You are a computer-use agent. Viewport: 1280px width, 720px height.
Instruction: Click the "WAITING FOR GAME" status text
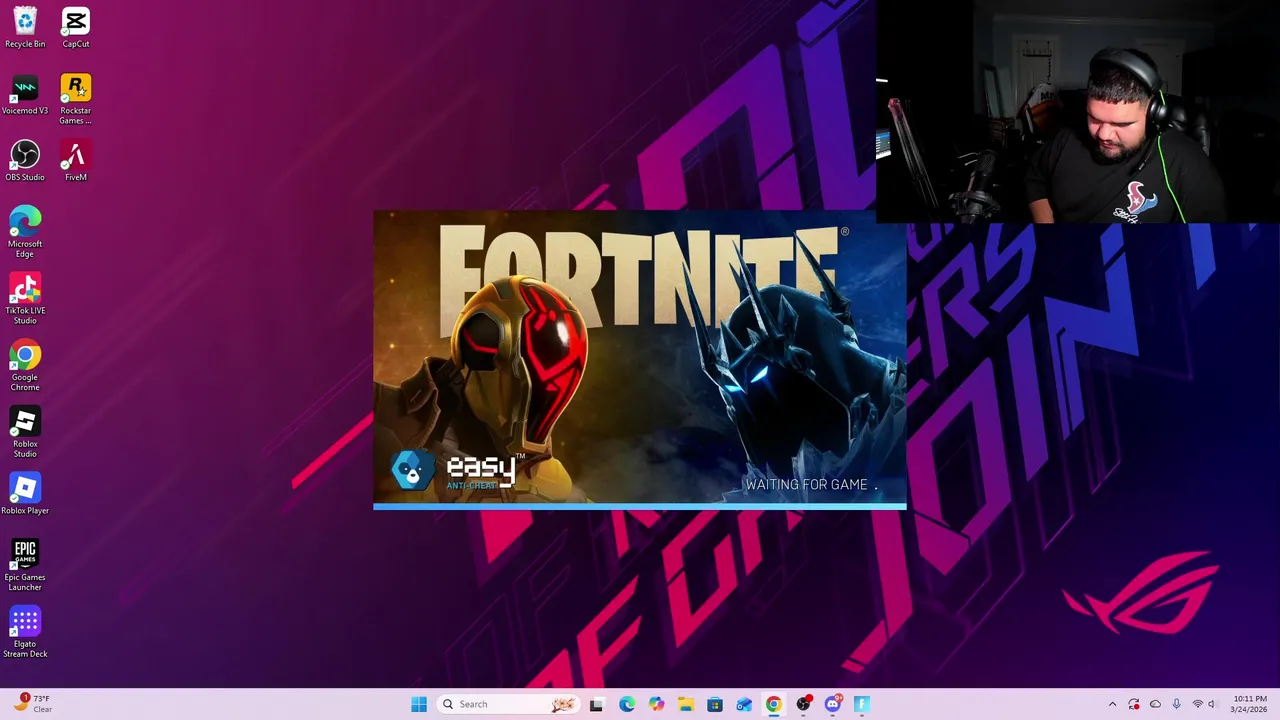(811, 484)
